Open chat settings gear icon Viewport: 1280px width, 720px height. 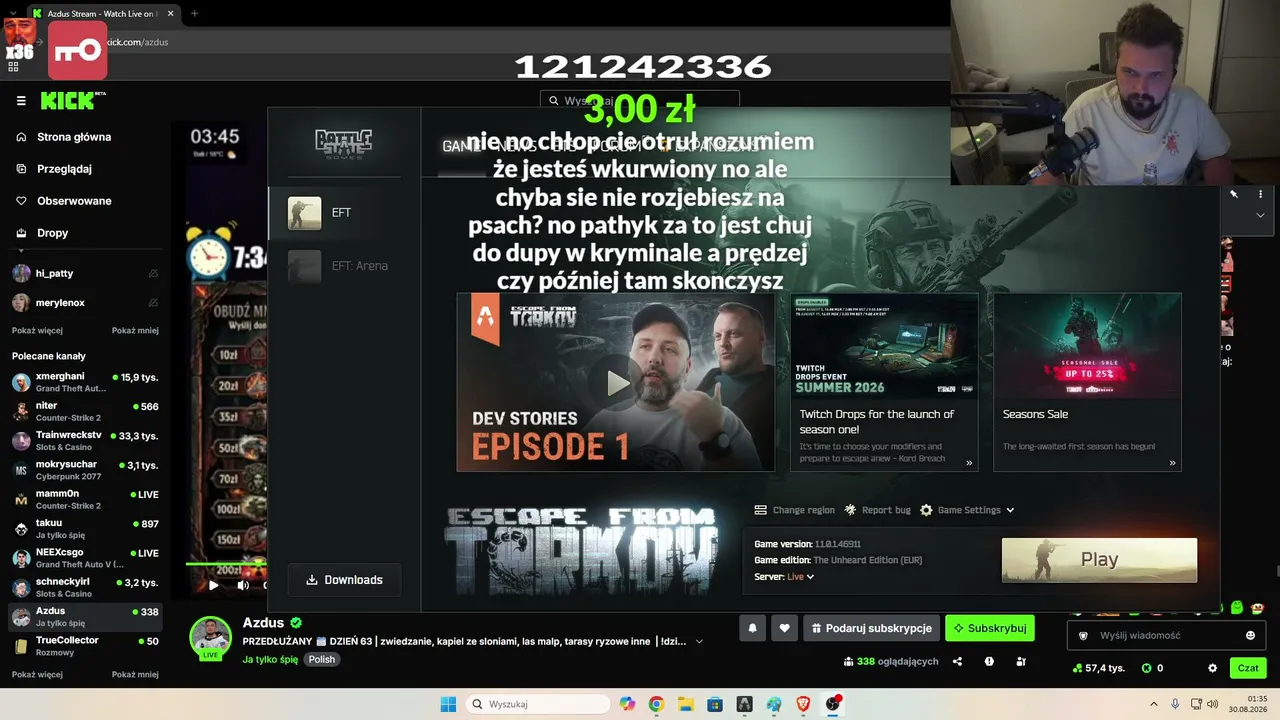point(1212,668)
